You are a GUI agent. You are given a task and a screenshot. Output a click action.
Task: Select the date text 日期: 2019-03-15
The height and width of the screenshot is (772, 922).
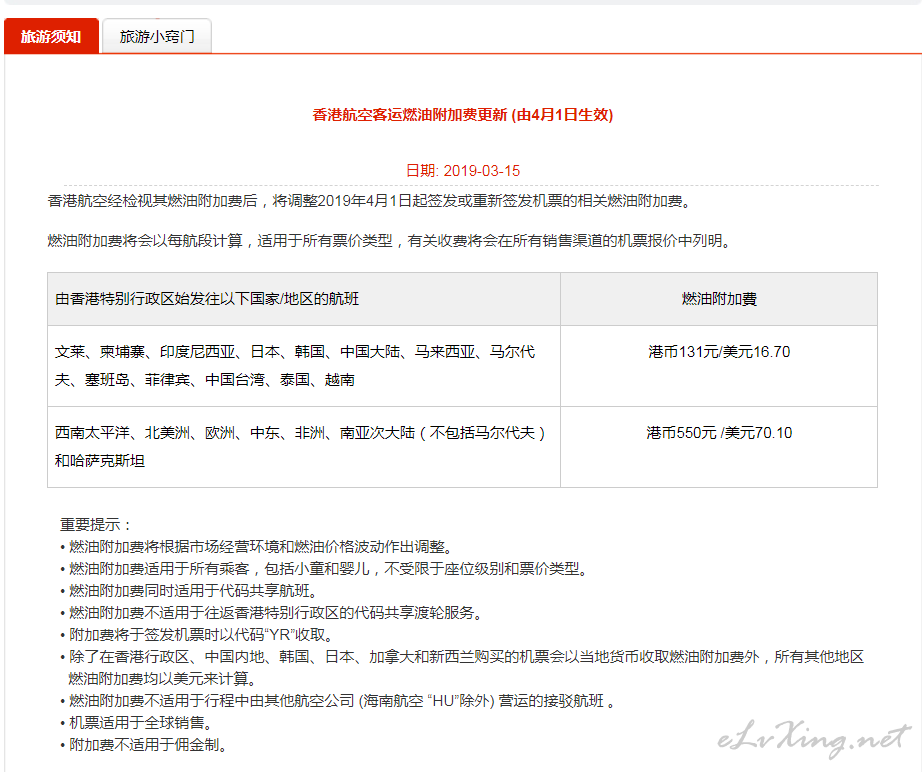[x=463, y=171]
